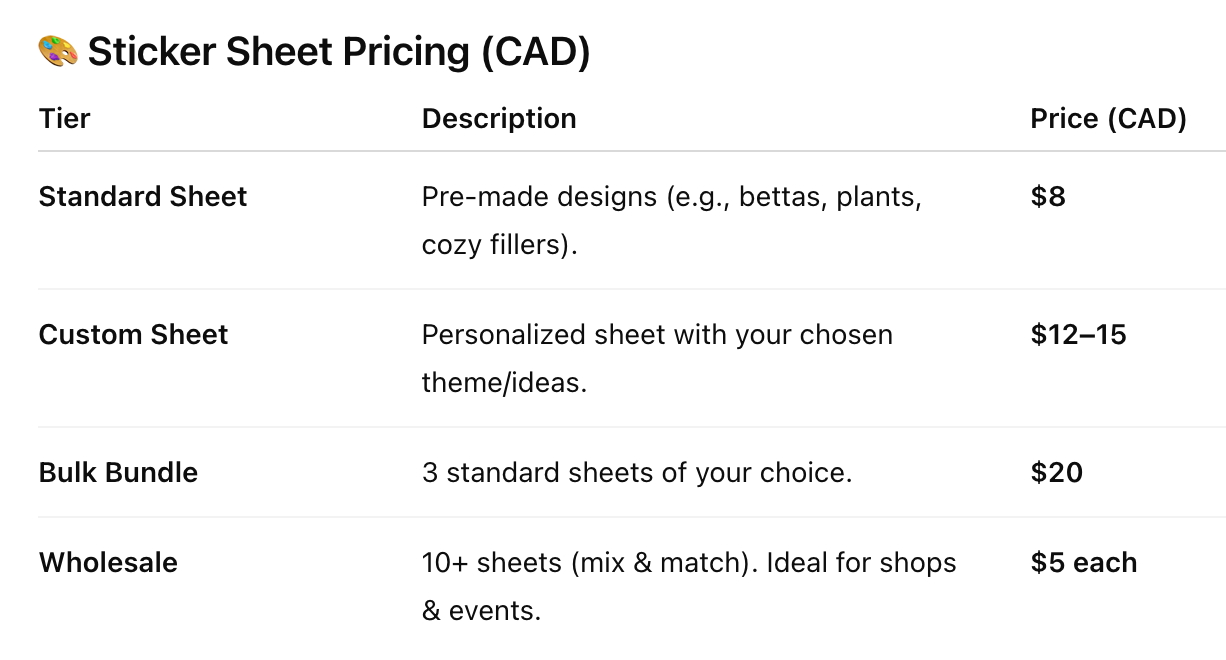Click the pre-made designs description text

click(x=671, y=197)
